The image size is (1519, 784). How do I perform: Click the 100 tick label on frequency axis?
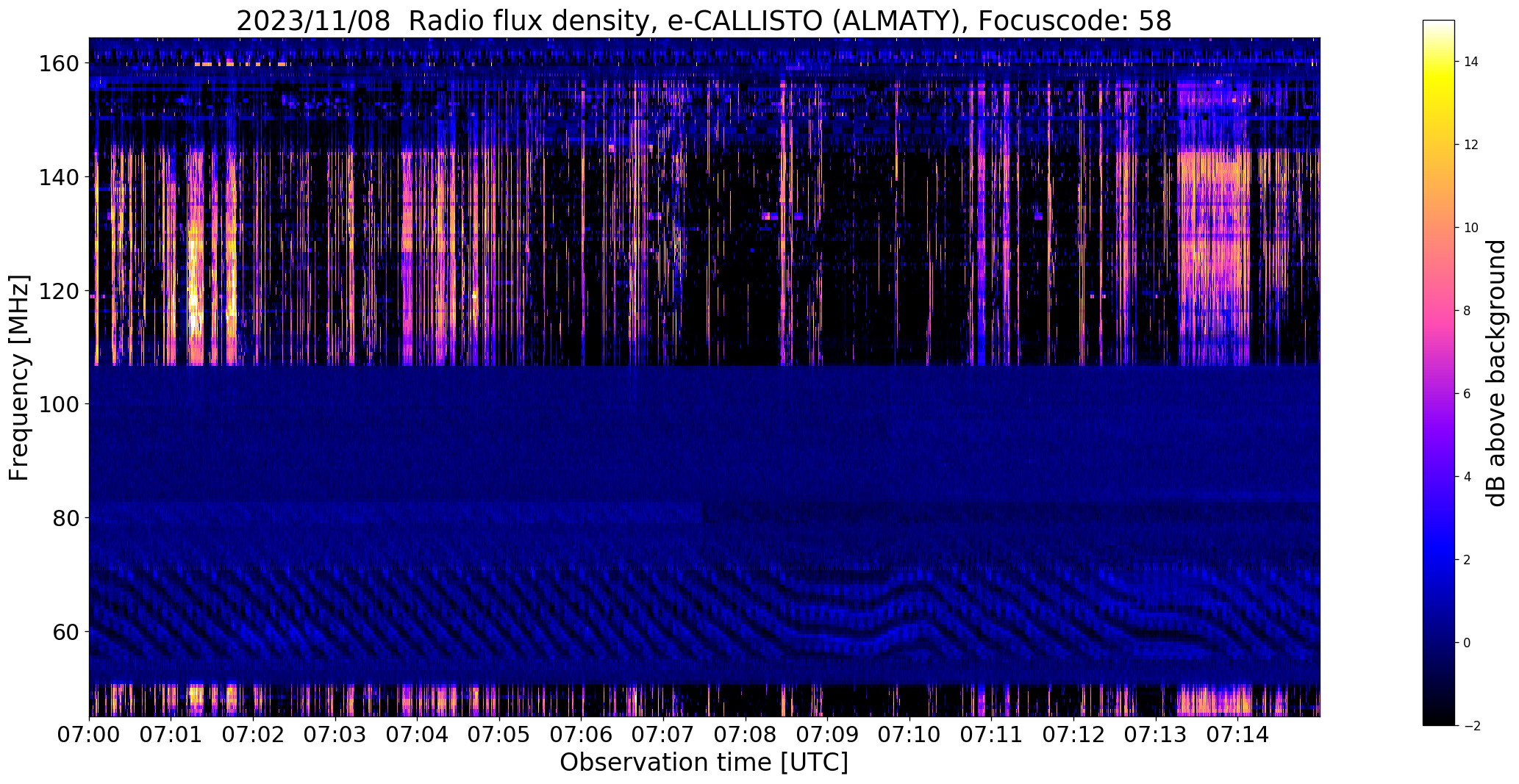tap(59, 405)
